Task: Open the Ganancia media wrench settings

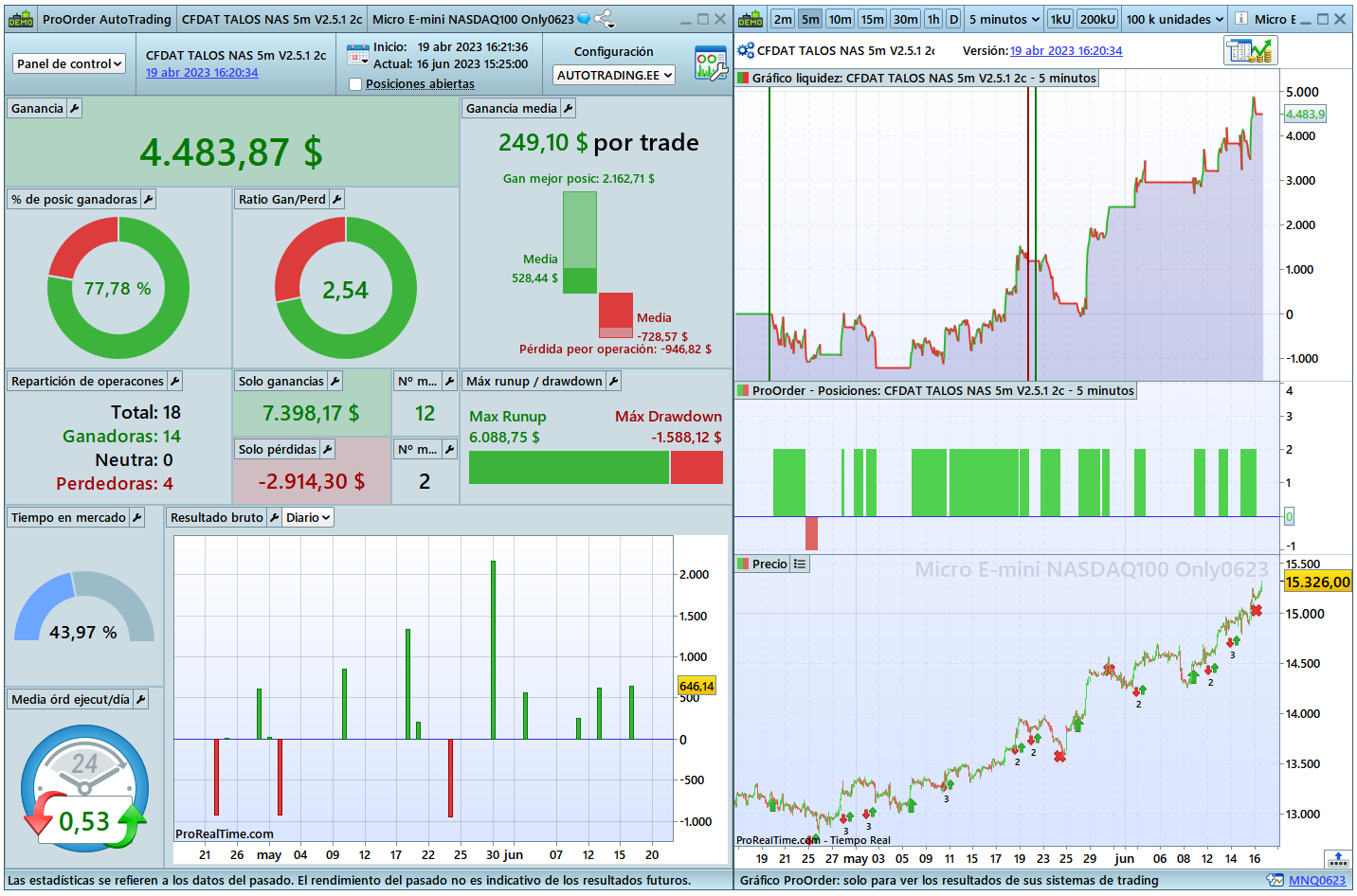Action: (x=568, y=109)
